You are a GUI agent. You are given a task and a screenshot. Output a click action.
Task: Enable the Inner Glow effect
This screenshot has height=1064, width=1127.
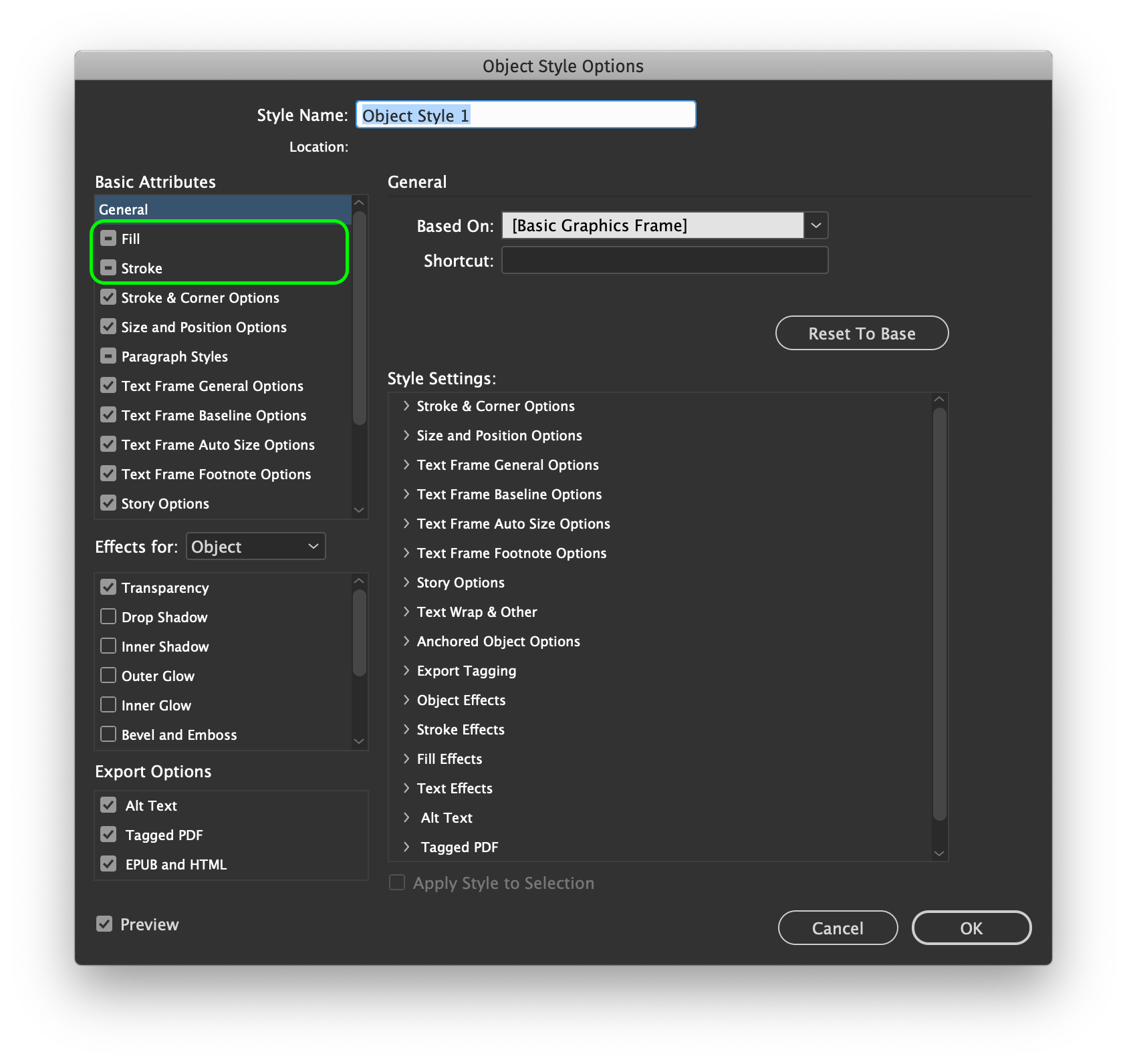108,705
